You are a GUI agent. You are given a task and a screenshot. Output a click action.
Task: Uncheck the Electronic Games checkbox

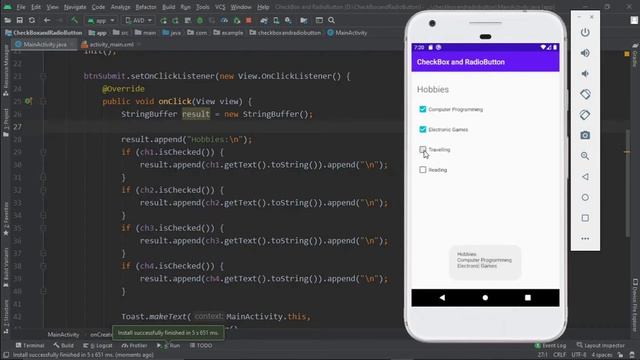[x=422, y=129]
